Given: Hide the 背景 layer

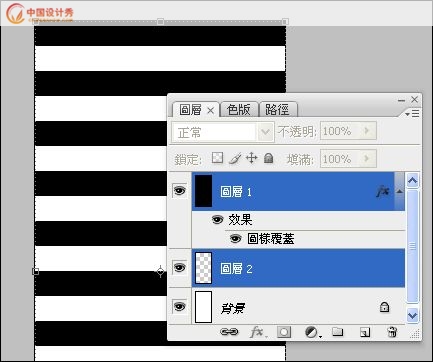Looking at the screenshot, I should [179, 307].
